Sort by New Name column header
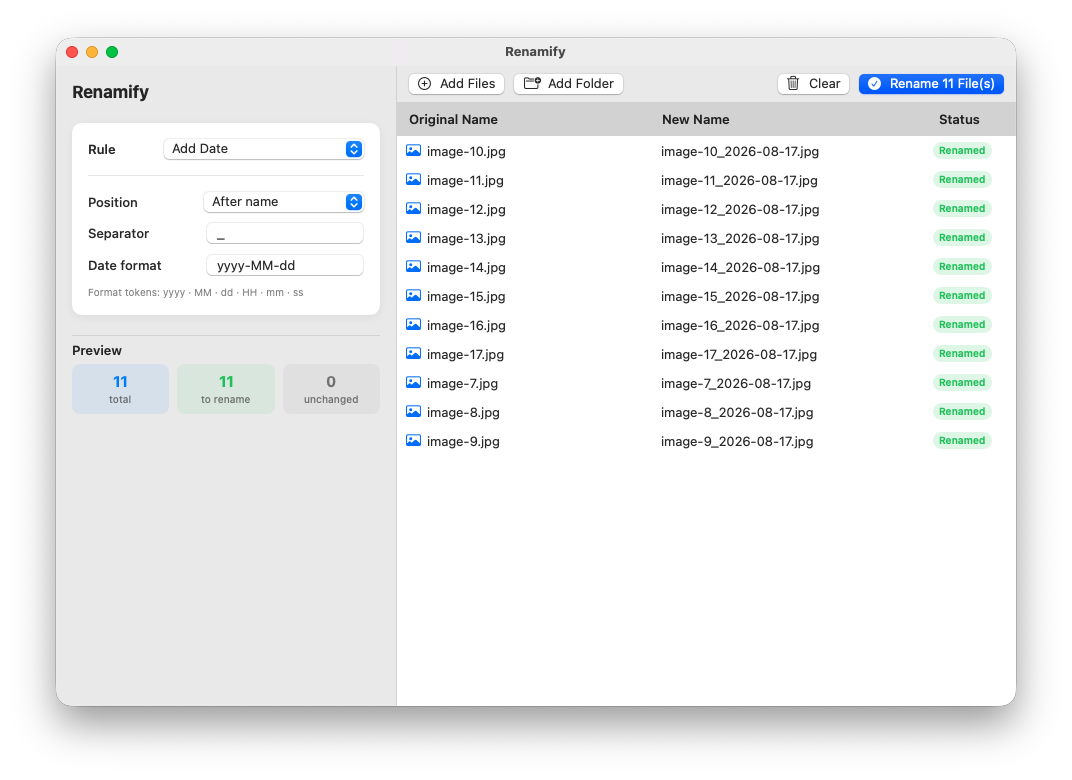The image size is (1072, 780). coord(695,120)
